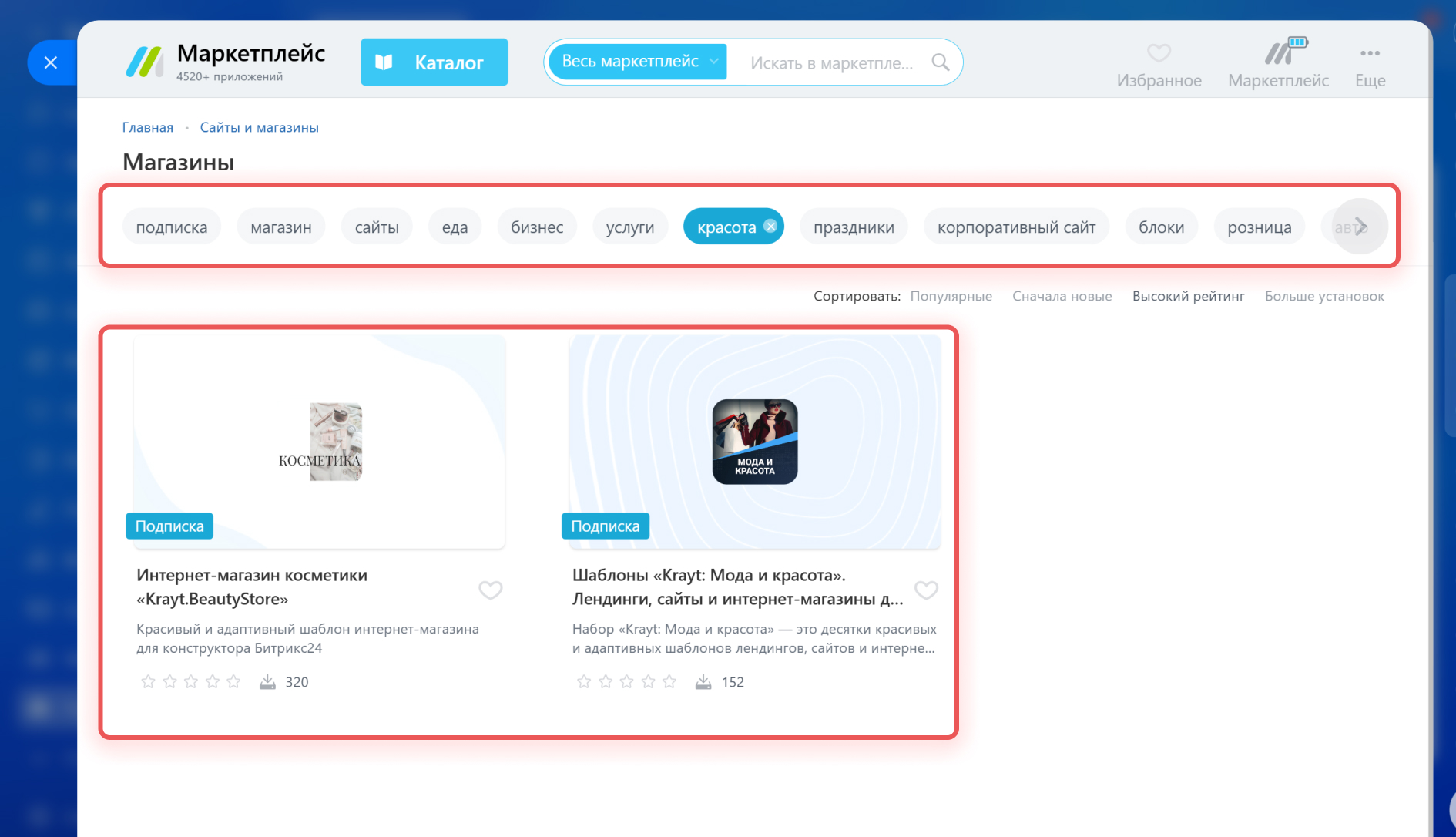The width and height of the screenshot is (1456, 837).
Task: Click the star rating of Мода и красота
Action: click(626, 682)
